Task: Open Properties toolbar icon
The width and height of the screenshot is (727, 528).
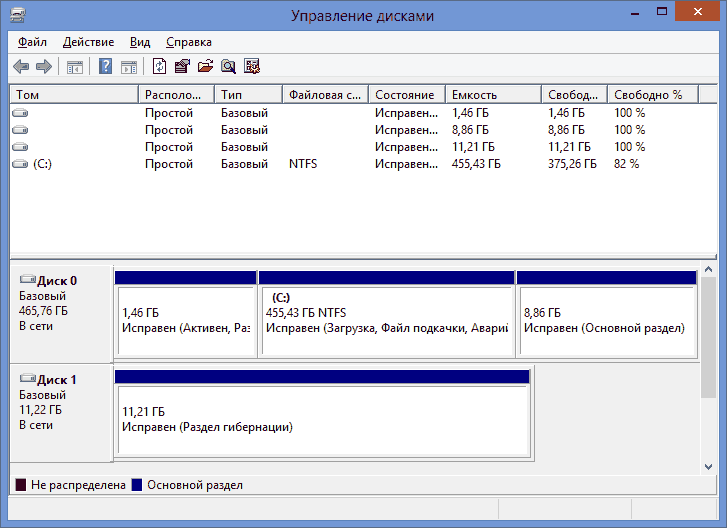Action: pos(182,67)
